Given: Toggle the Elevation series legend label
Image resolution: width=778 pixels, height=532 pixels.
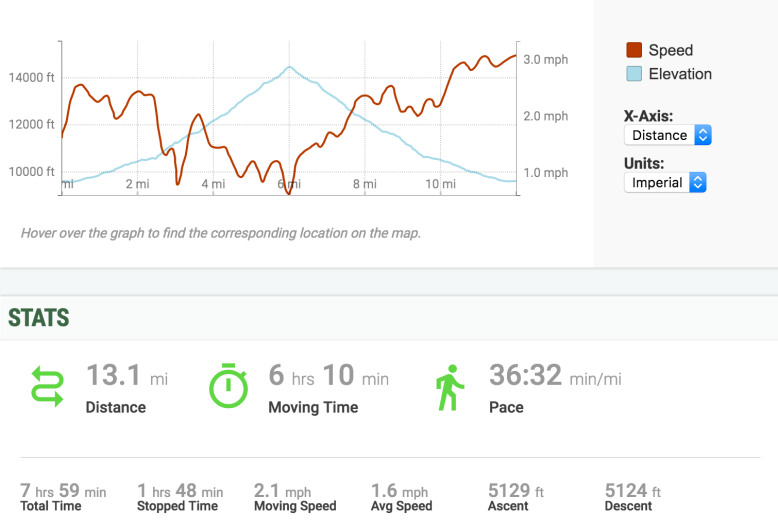Looking at the screenshot, I should pos(680,74).
